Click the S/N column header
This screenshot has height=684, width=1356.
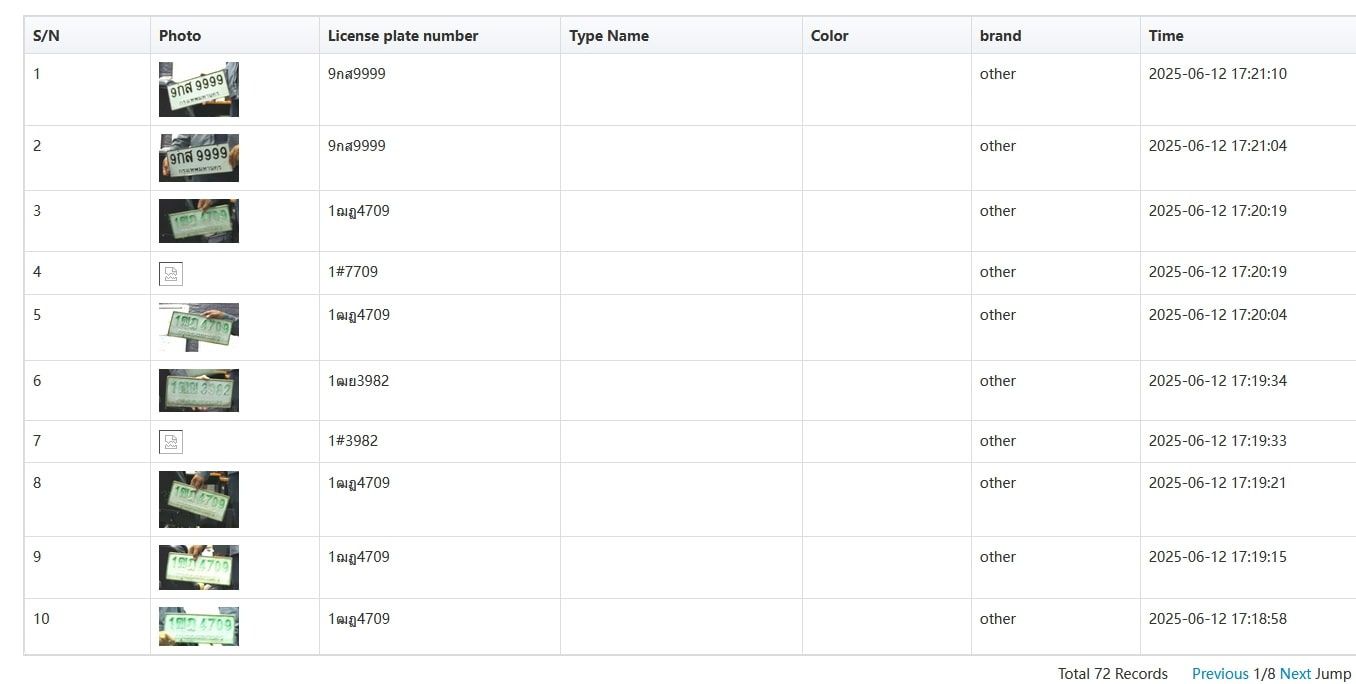46,36
